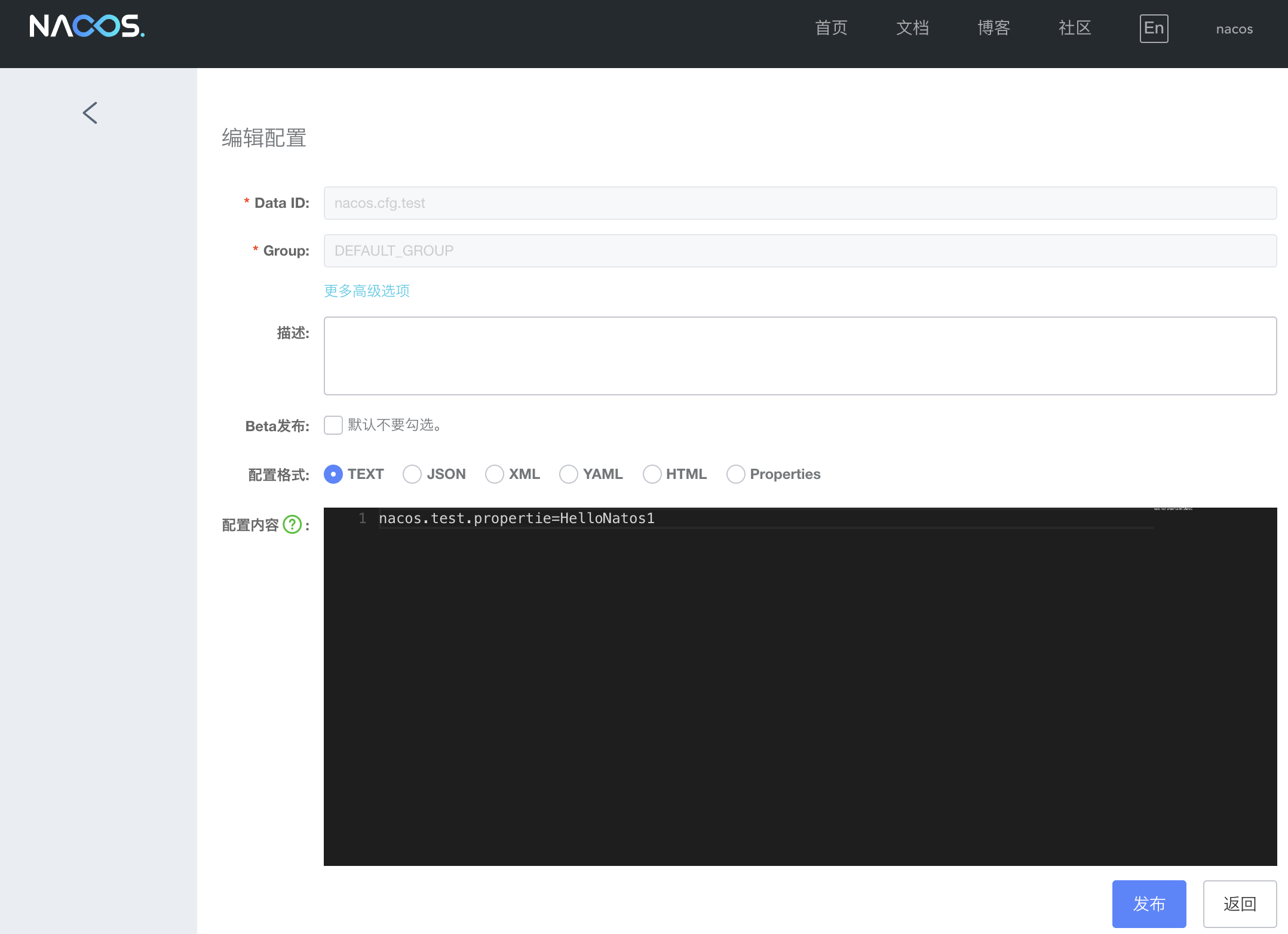Switch language with the En button
The height and width of the screenshot is (934, 1288).
point(1153,28)
